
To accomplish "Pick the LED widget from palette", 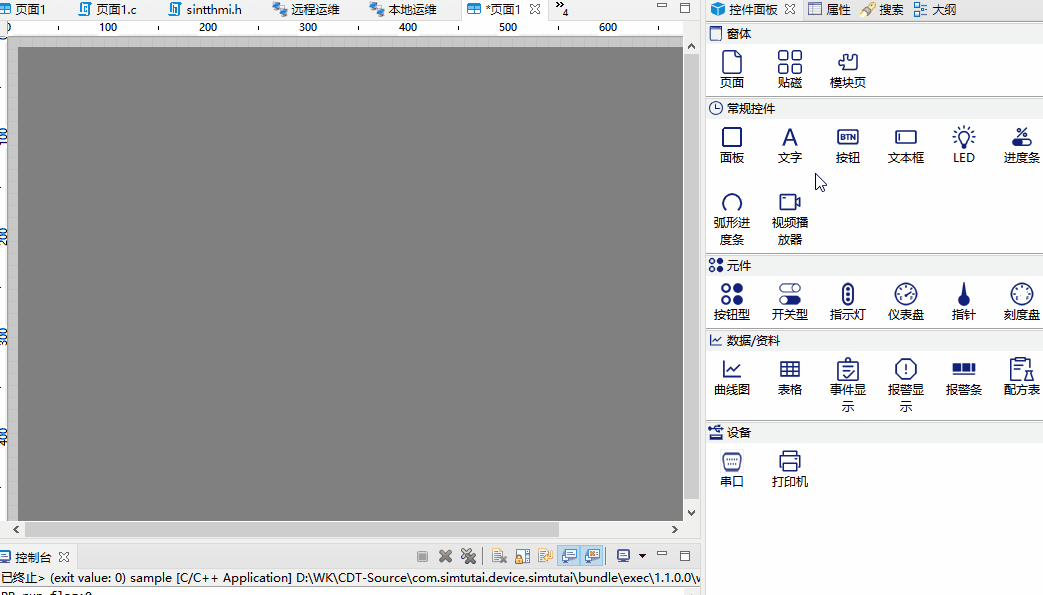I will pyautogui.click(x=963, y=145).
